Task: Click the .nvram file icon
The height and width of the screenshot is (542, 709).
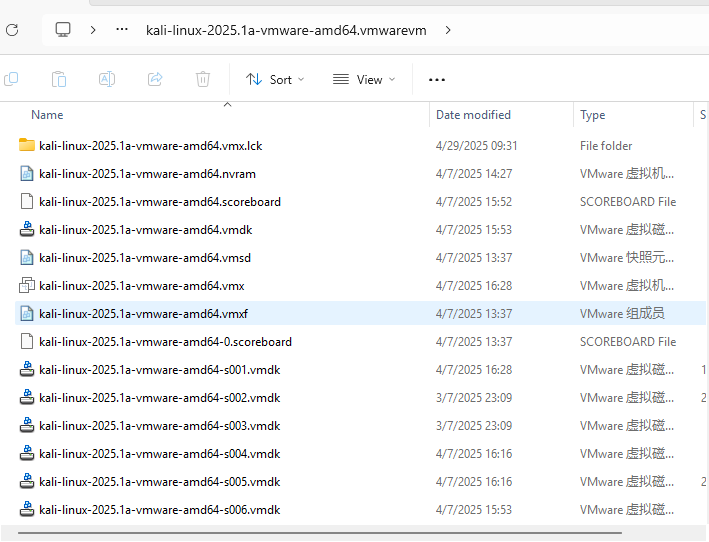Action: tap(27, 174)
